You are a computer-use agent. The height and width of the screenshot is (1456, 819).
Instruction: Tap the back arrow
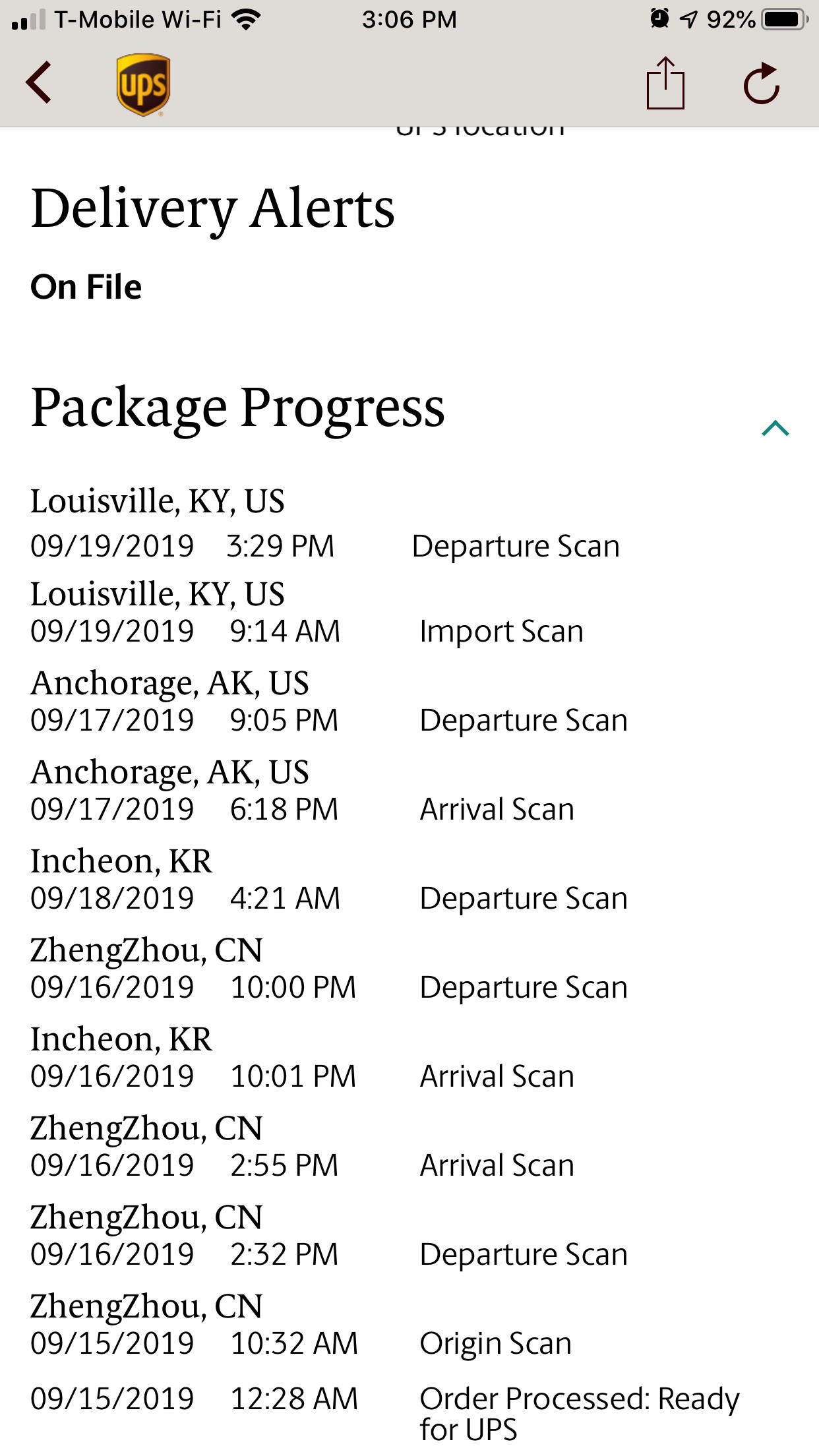(x=39, y=83)
